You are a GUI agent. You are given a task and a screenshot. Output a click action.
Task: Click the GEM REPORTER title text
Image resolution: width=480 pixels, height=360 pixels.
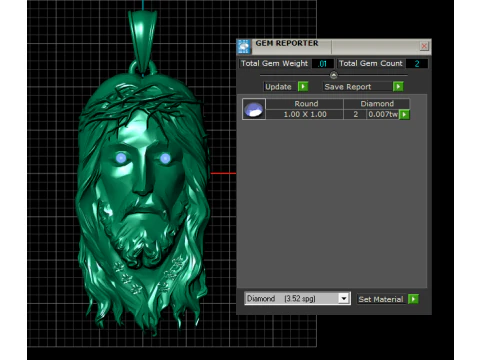[287, 43]
